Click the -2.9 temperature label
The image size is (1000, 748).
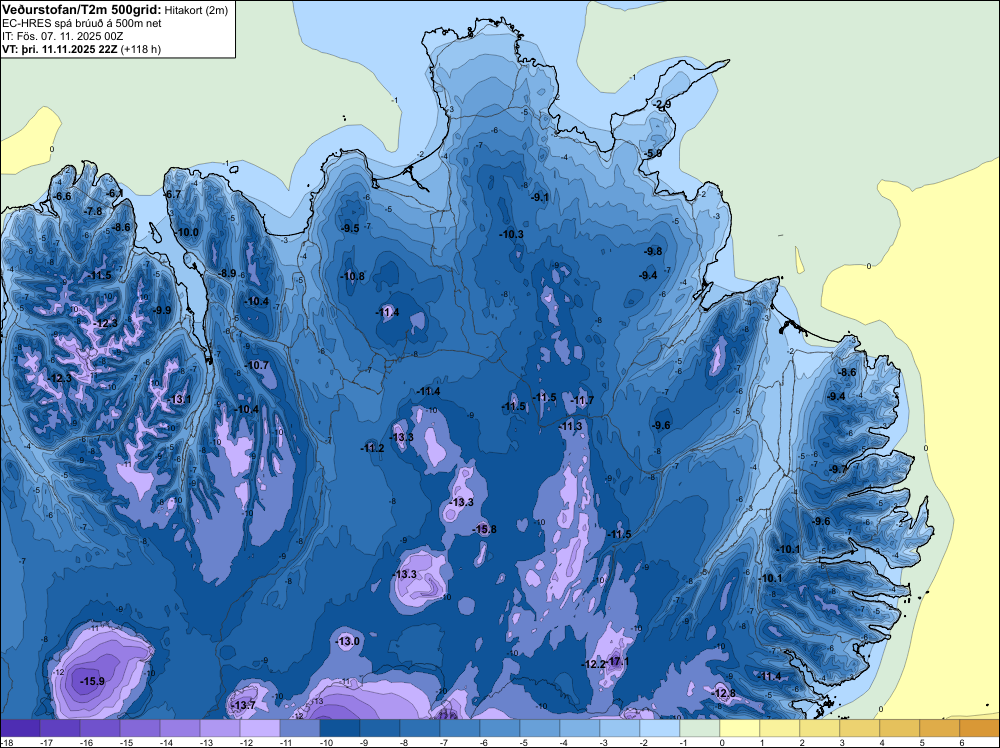click(x=661, y=104)
